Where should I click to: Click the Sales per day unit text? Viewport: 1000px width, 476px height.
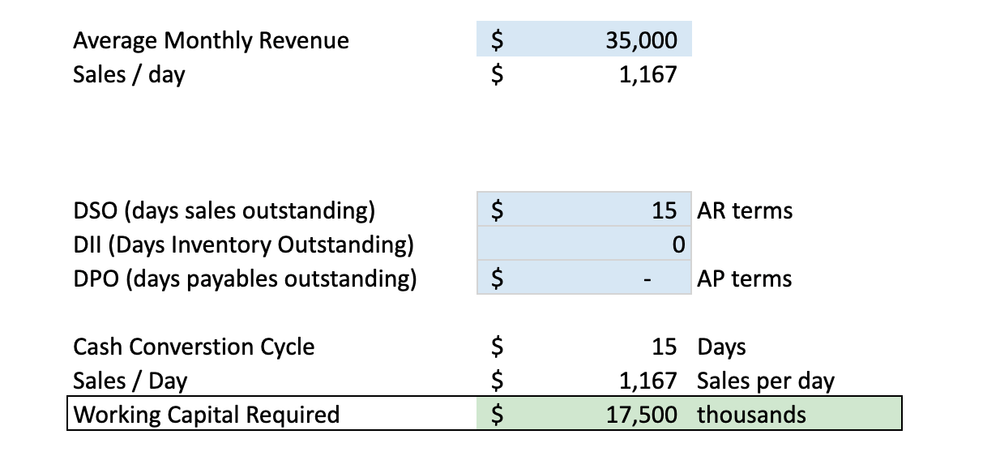coord(765,381)
